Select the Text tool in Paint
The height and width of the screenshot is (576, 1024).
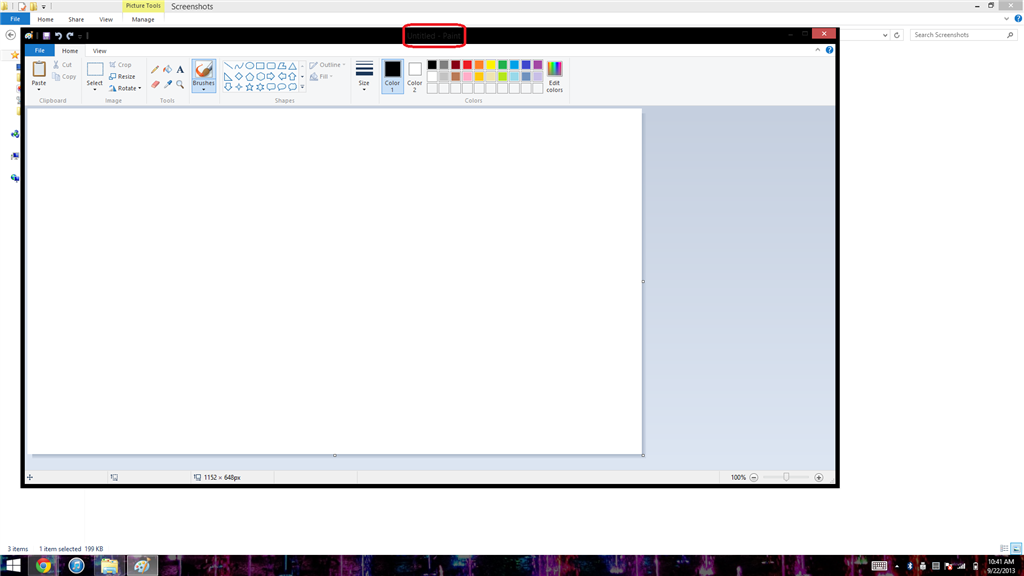[180, 69]
